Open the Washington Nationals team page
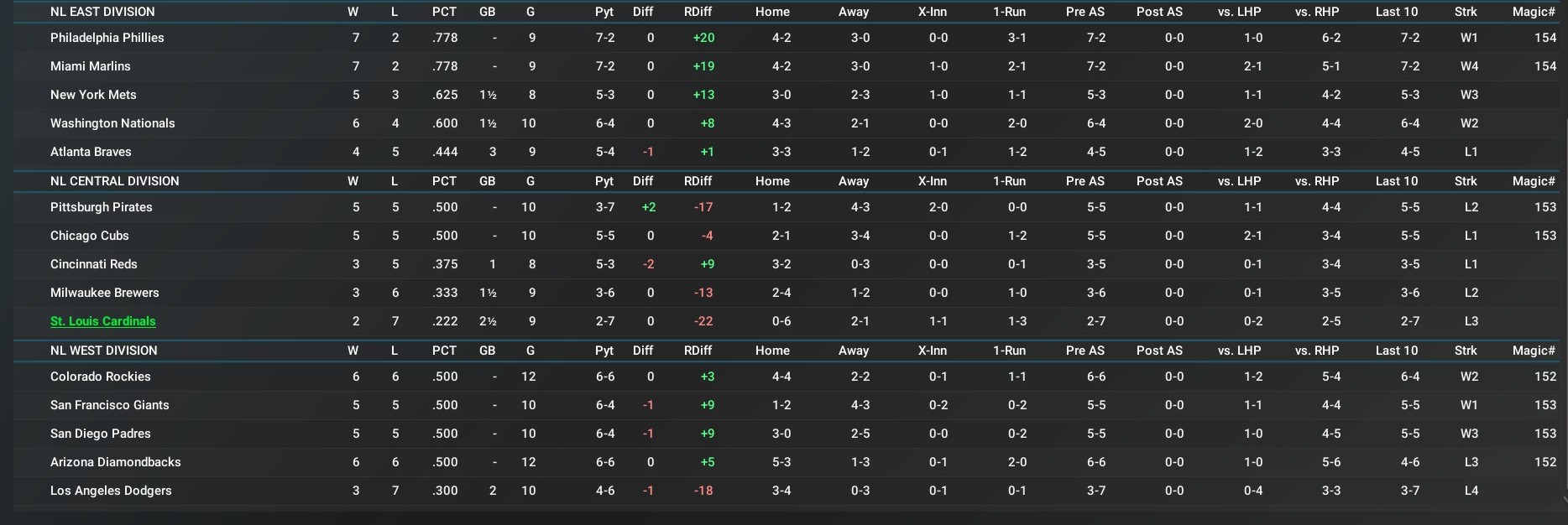 112,123
